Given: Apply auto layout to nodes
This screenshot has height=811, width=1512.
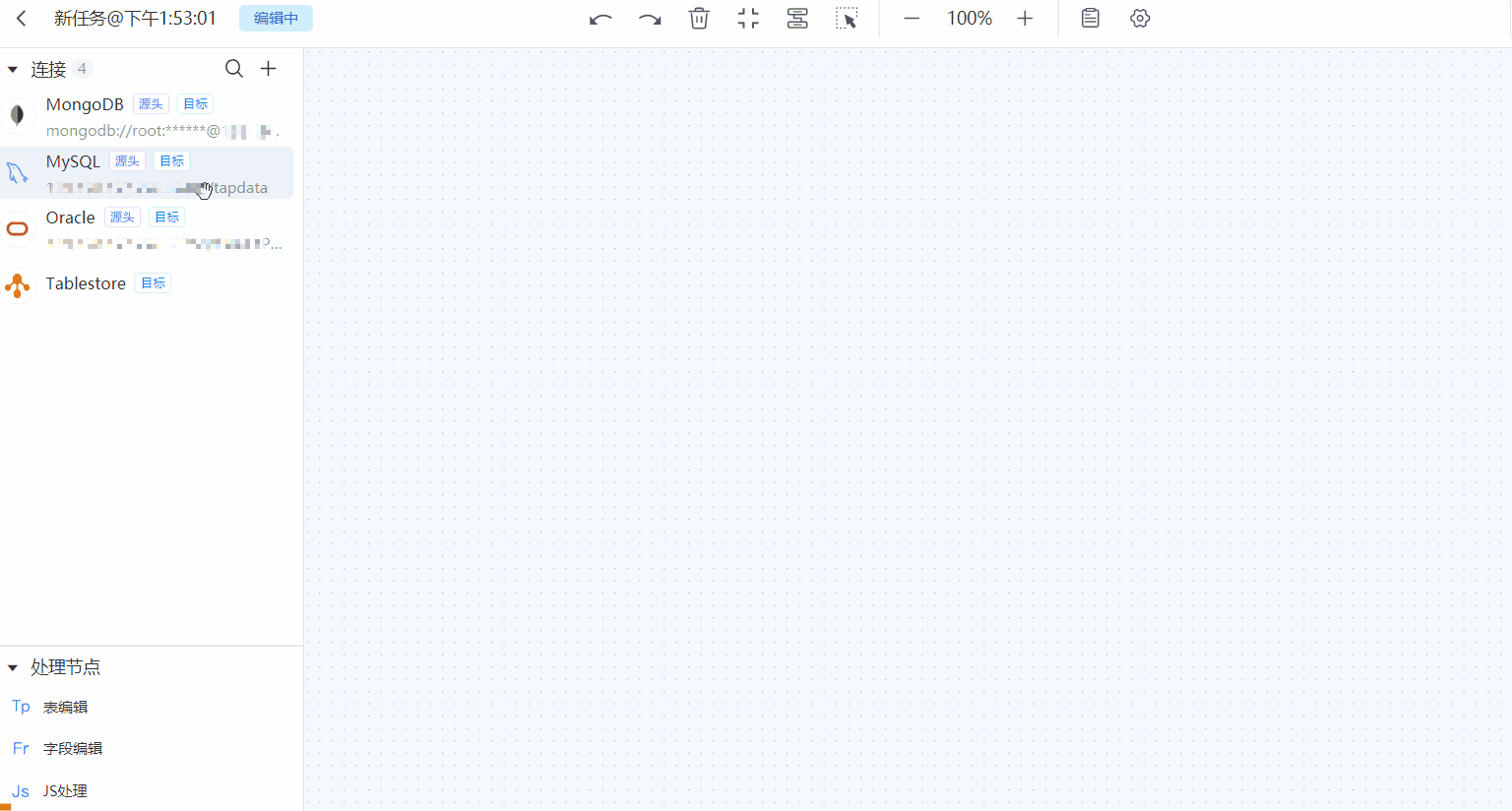Looking at the screenshot, I should click(x=797, y=19).
